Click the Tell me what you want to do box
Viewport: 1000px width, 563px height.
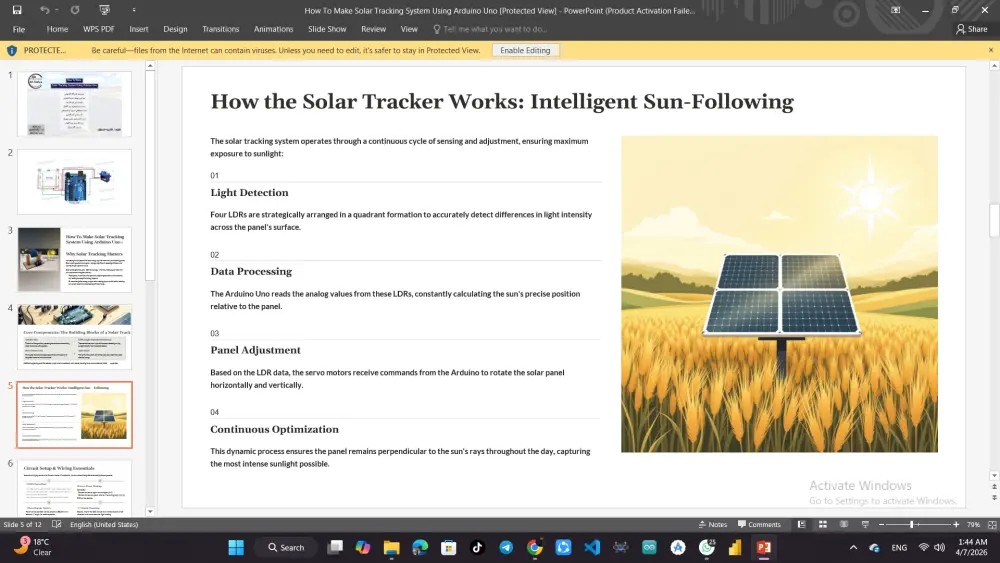tap(490, 29)
